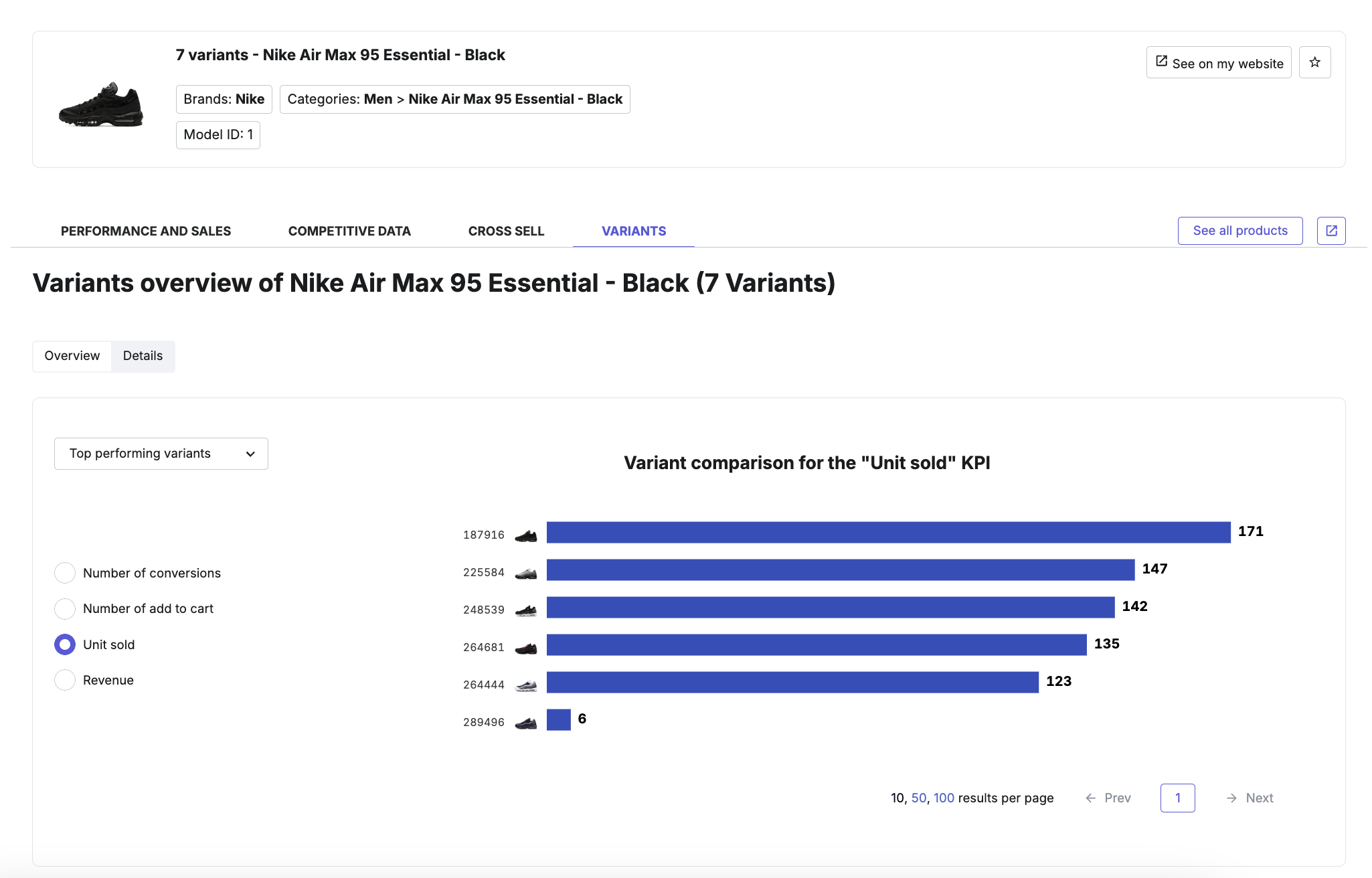The height and width of the screenshot is (878, 1372).
Task: Select the Revenue radio button
Action: tap(65, 680)
